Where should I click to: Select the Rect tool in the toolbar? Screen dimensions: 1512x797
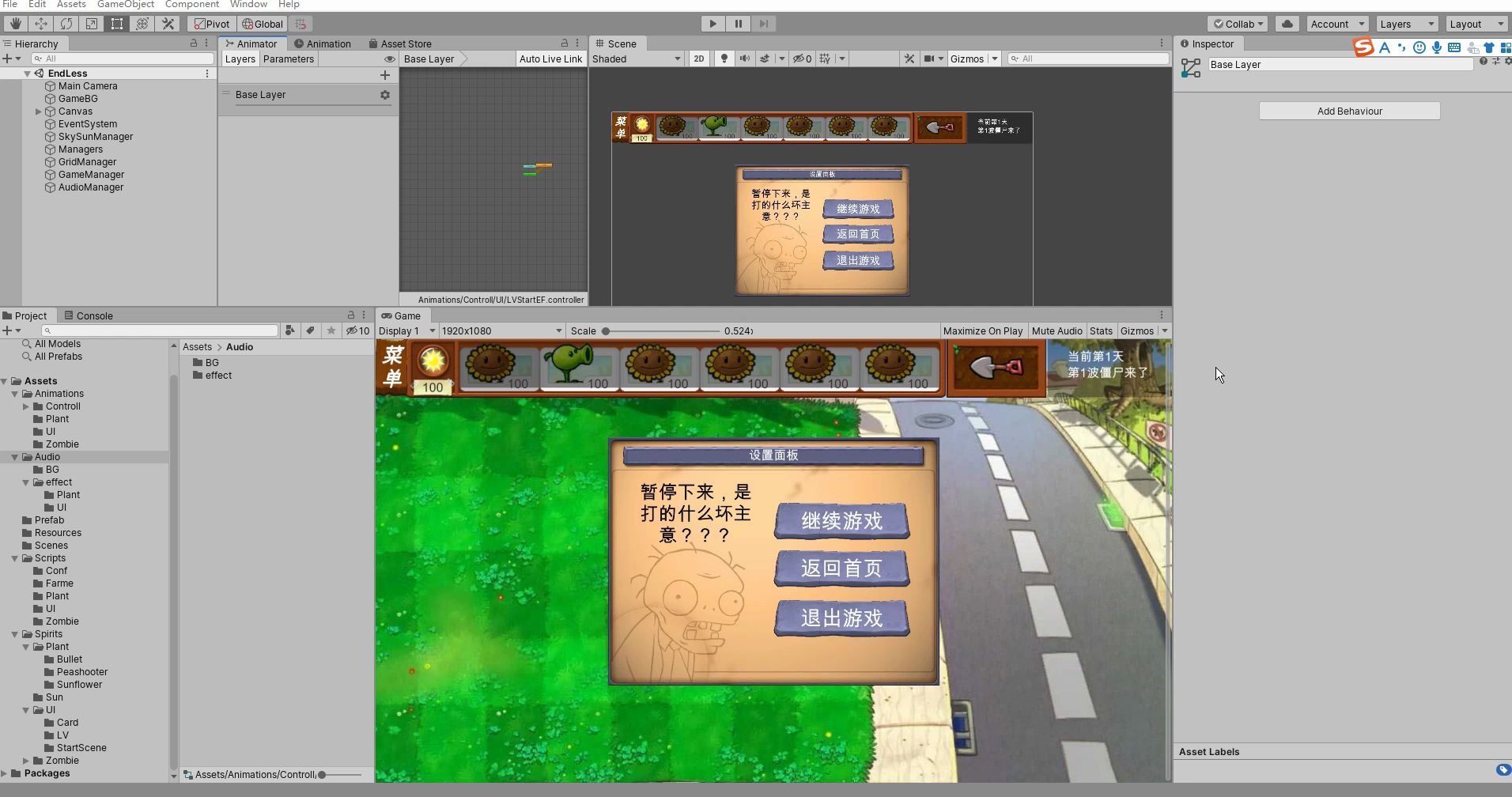tap(117, 24)
